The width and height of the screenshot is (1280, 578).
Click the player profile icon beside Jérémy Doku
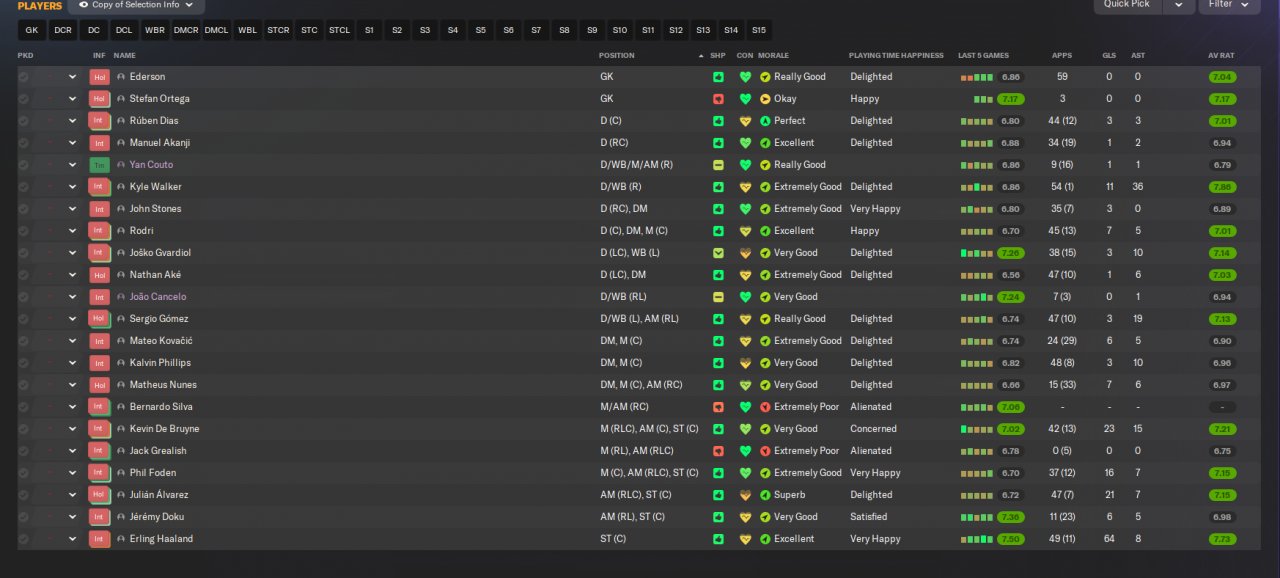tap(121, 517)
